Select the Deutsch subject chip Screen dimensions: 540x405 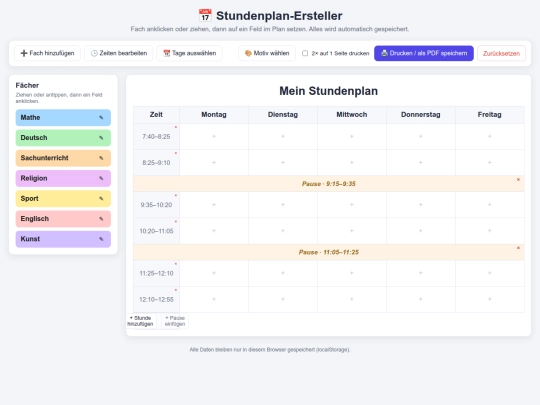pos(63,138)
